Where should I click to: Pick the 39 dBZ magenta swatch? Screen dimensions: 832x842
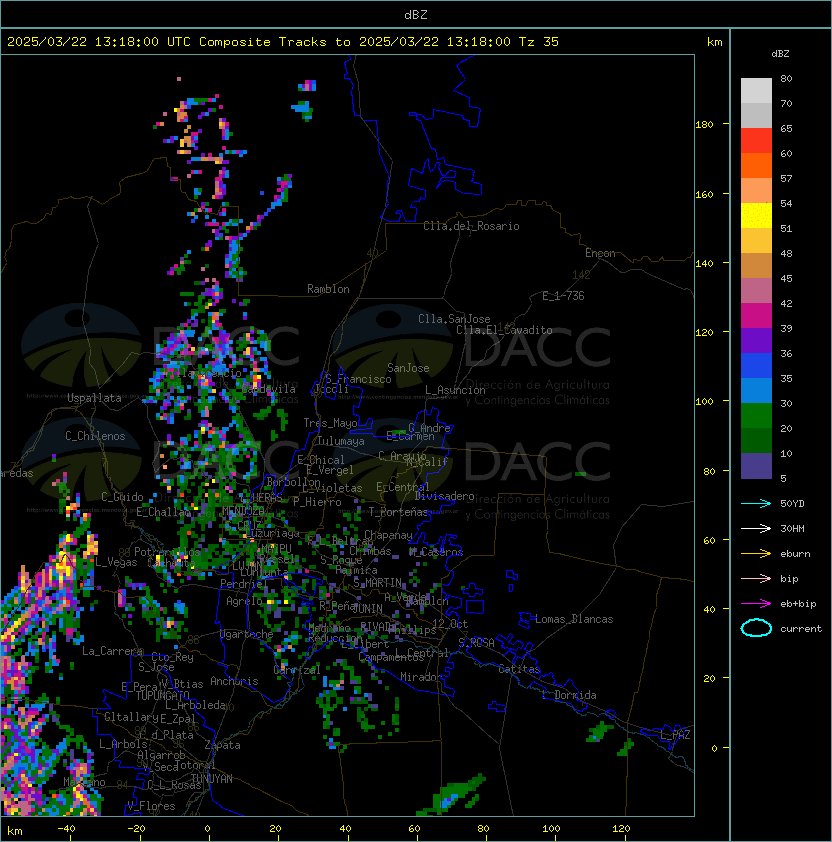[756, 316]
